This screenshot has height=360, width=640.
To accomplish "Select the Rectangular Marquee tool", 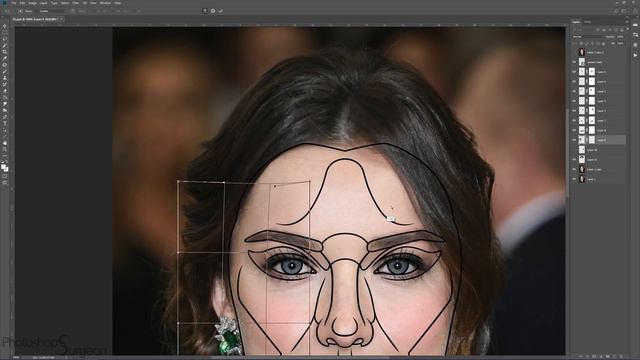I will coord(4,33).
